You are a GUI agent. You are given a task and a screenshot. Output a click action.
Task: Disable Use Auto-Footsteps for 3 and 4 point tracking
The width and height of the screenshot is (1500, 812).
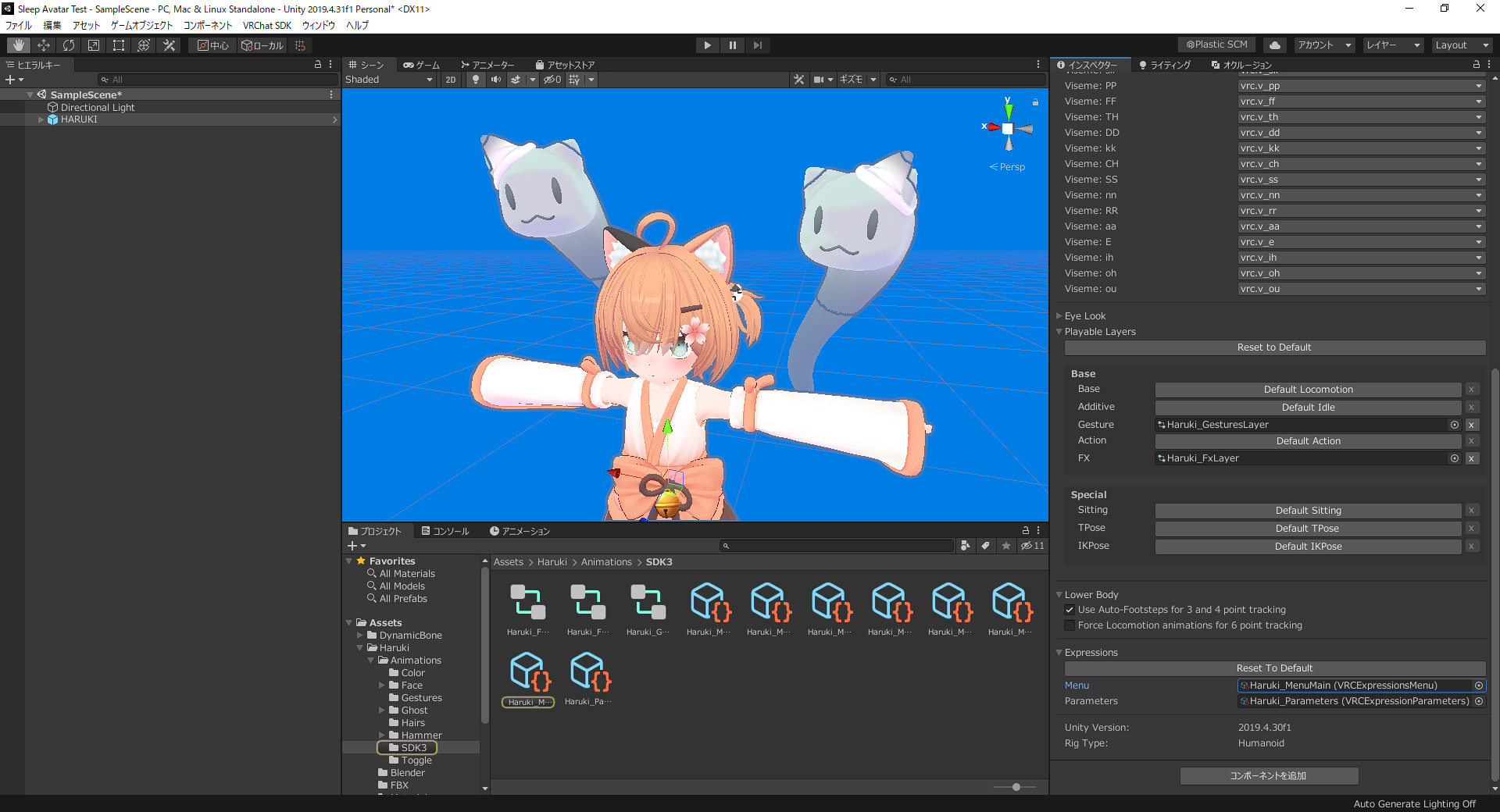pos(1070,610)
